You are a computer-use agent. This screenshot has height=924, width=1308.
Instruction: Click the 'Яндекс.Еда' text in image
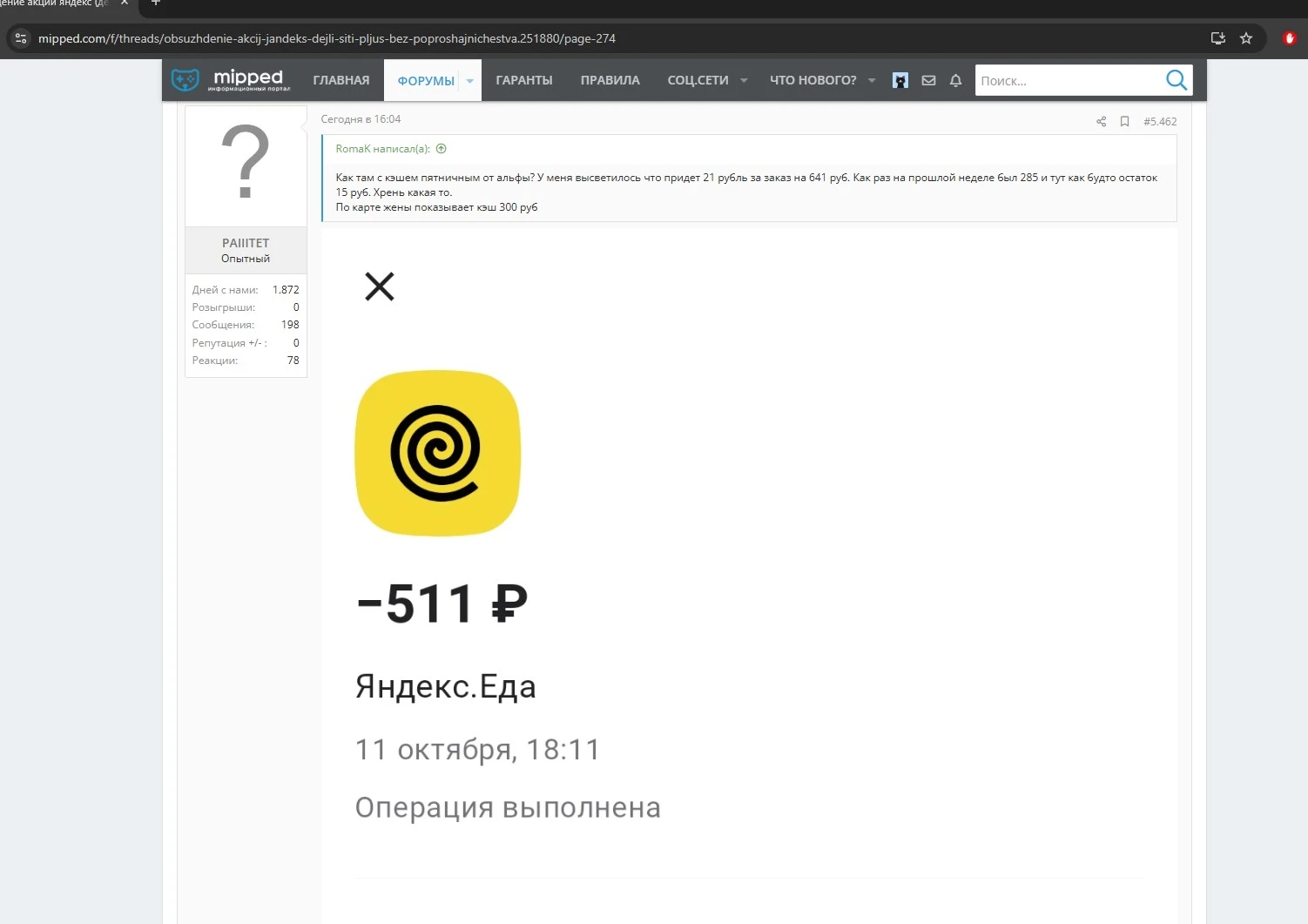tap(445, 687)
